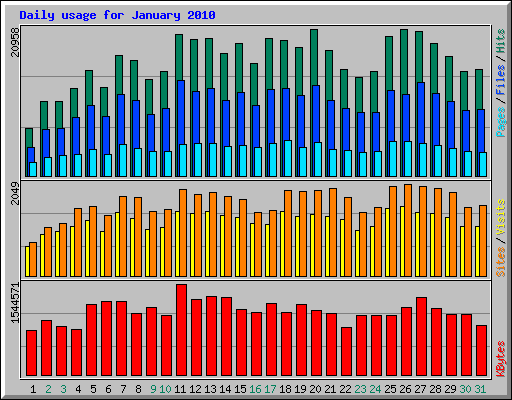Click the orange Sites legend label

501,262
